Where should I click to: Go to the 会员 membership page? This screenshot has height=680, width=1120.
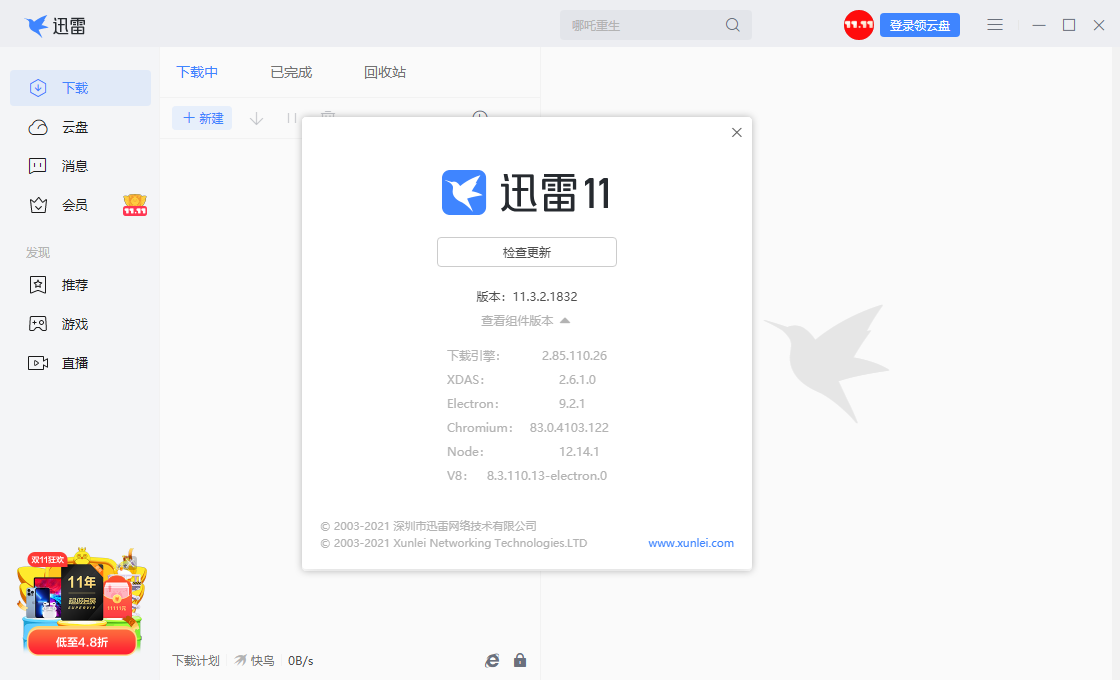pyautogui.click(x=74, y=205)
